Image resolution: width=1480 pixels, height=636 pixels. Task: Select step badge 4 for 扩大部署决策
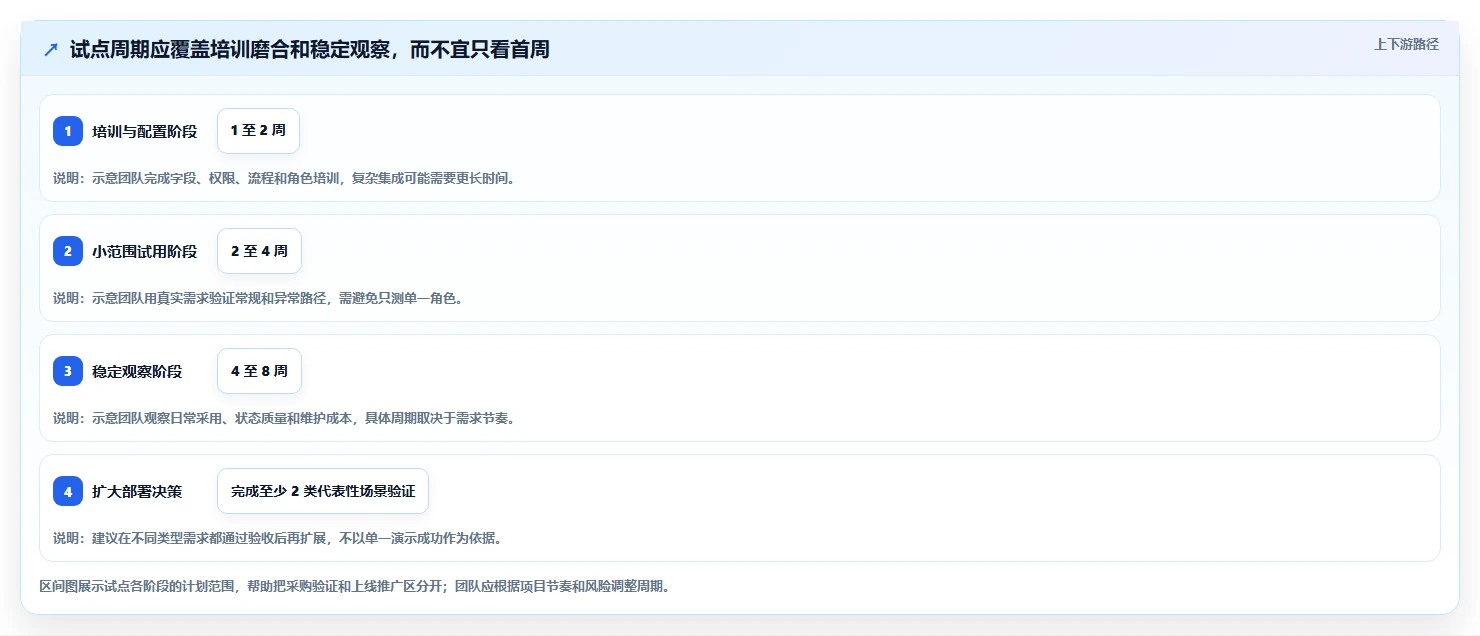coord(68,491)
